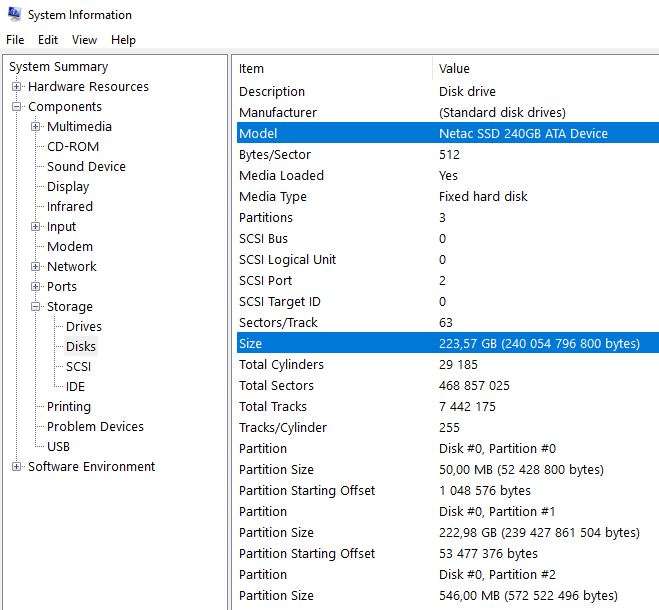
Task: Select the Bytes/Sector row
Action: [x=448, y=155]
